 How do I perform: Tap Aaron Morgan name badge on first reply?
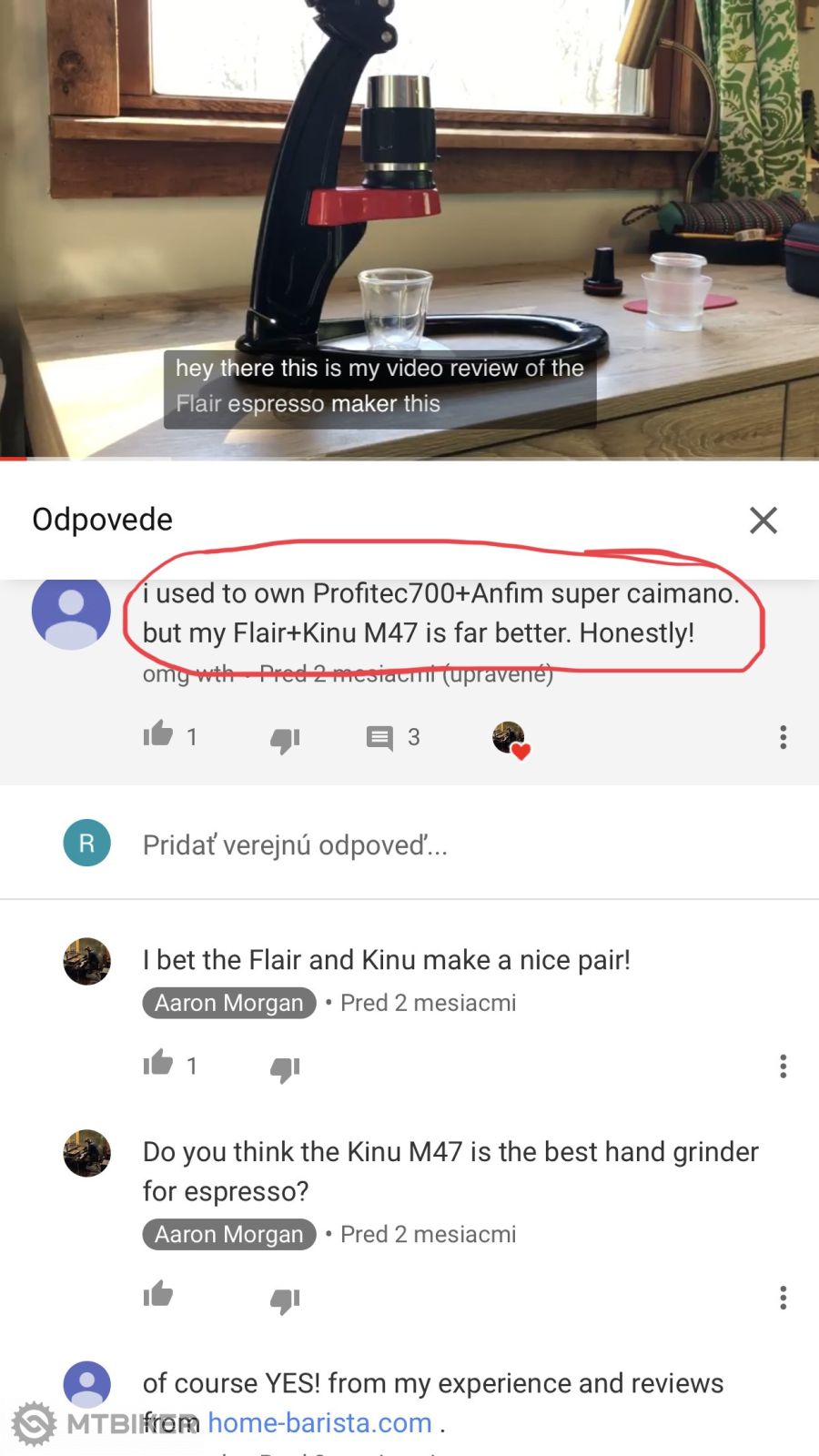pyautogui.click(x=229, y=1003)
